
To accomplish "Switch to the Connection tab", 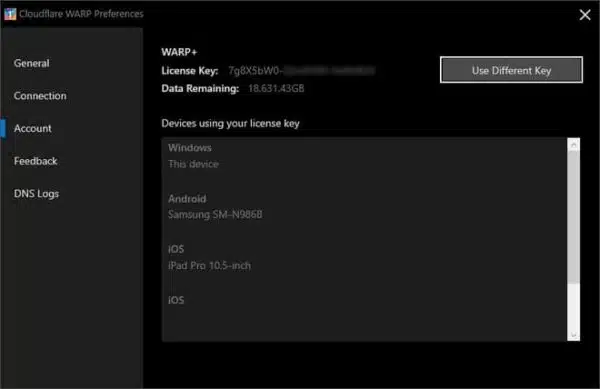I will pos(40,96).
